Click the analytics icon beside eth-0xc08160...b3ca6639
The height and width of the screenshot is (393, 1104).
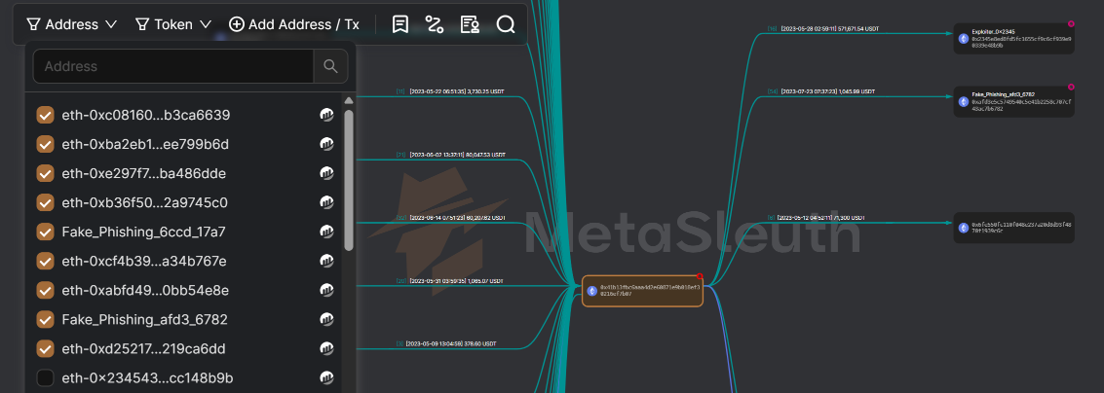pos(327,115)
